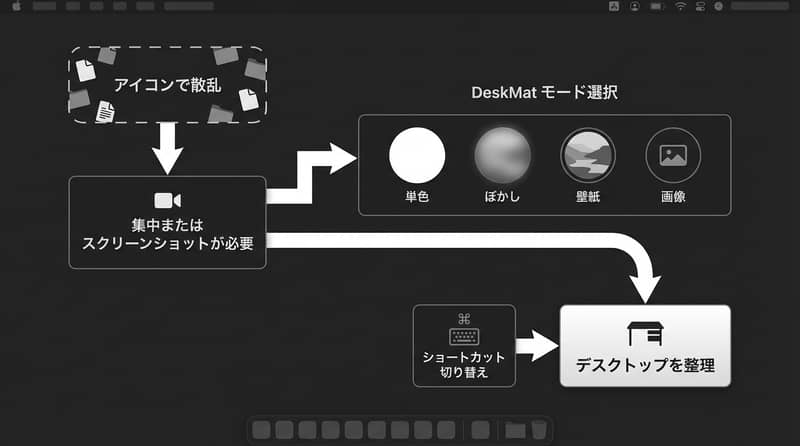Click the 画像 picture mode icon
The width and height of the screenshot is (800, 446).
tap(673, 156)
